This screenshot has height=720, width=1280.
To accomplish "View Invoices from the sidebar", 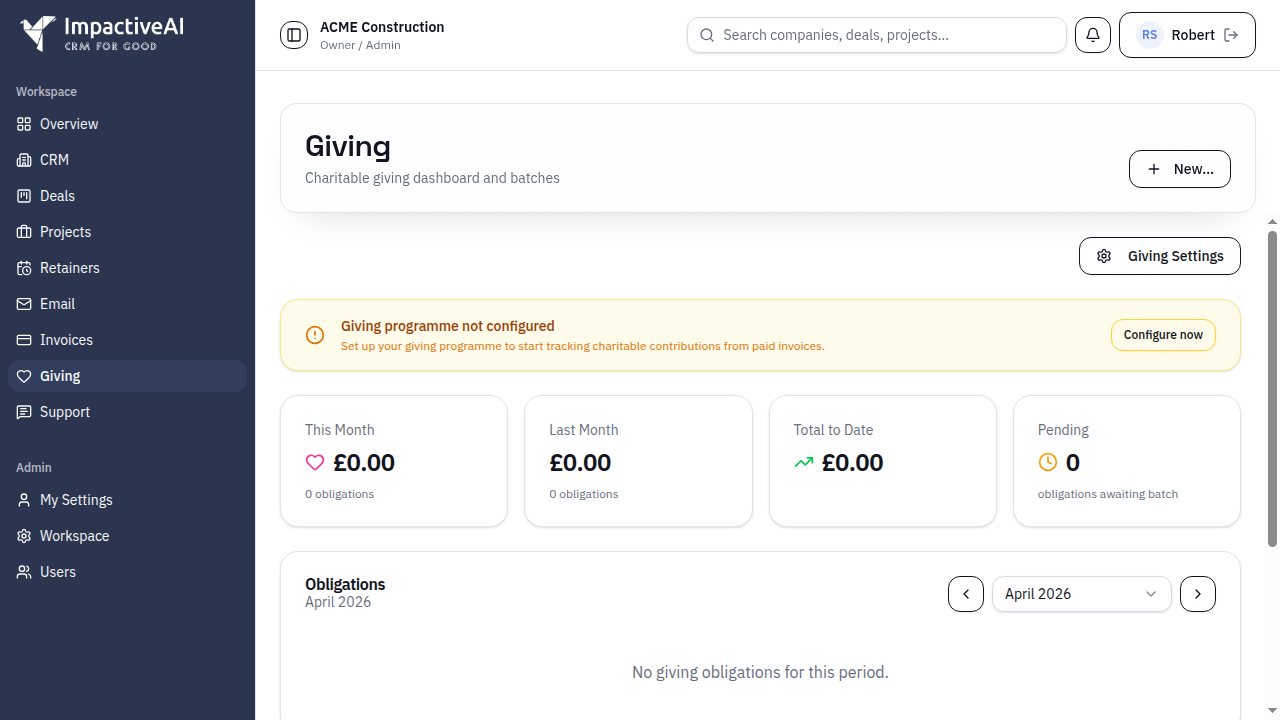I will 66,340.
